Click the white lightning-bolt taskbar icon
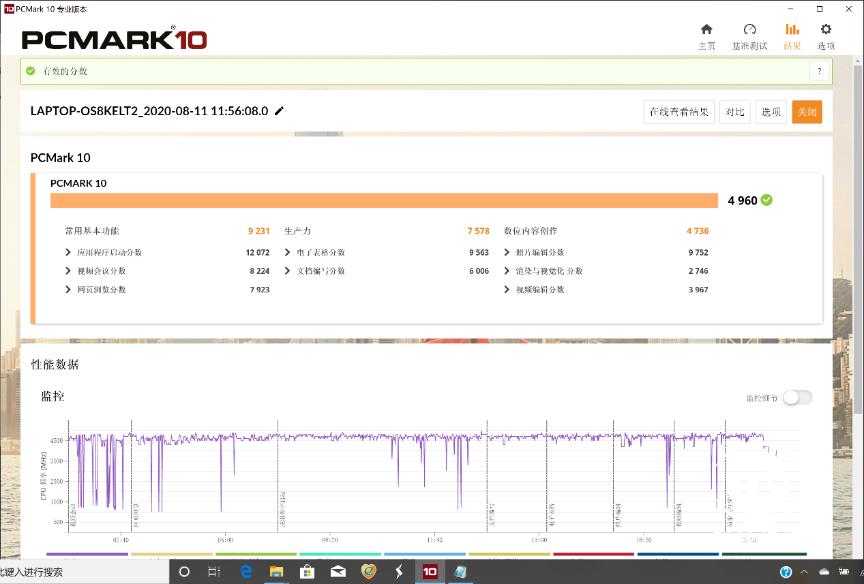This screenshot has height=584, width=864. 399,572
